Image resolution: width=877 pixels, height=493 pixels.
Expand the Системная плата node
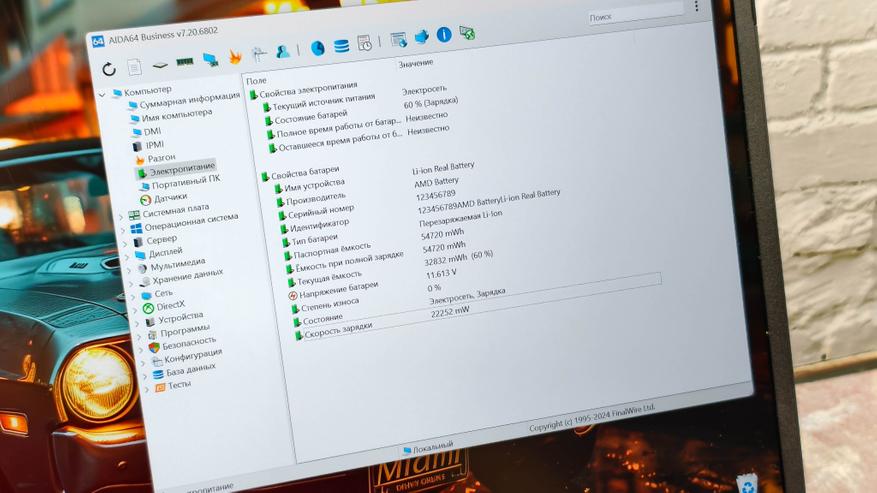pyautogui.click(x=121, y=217)
